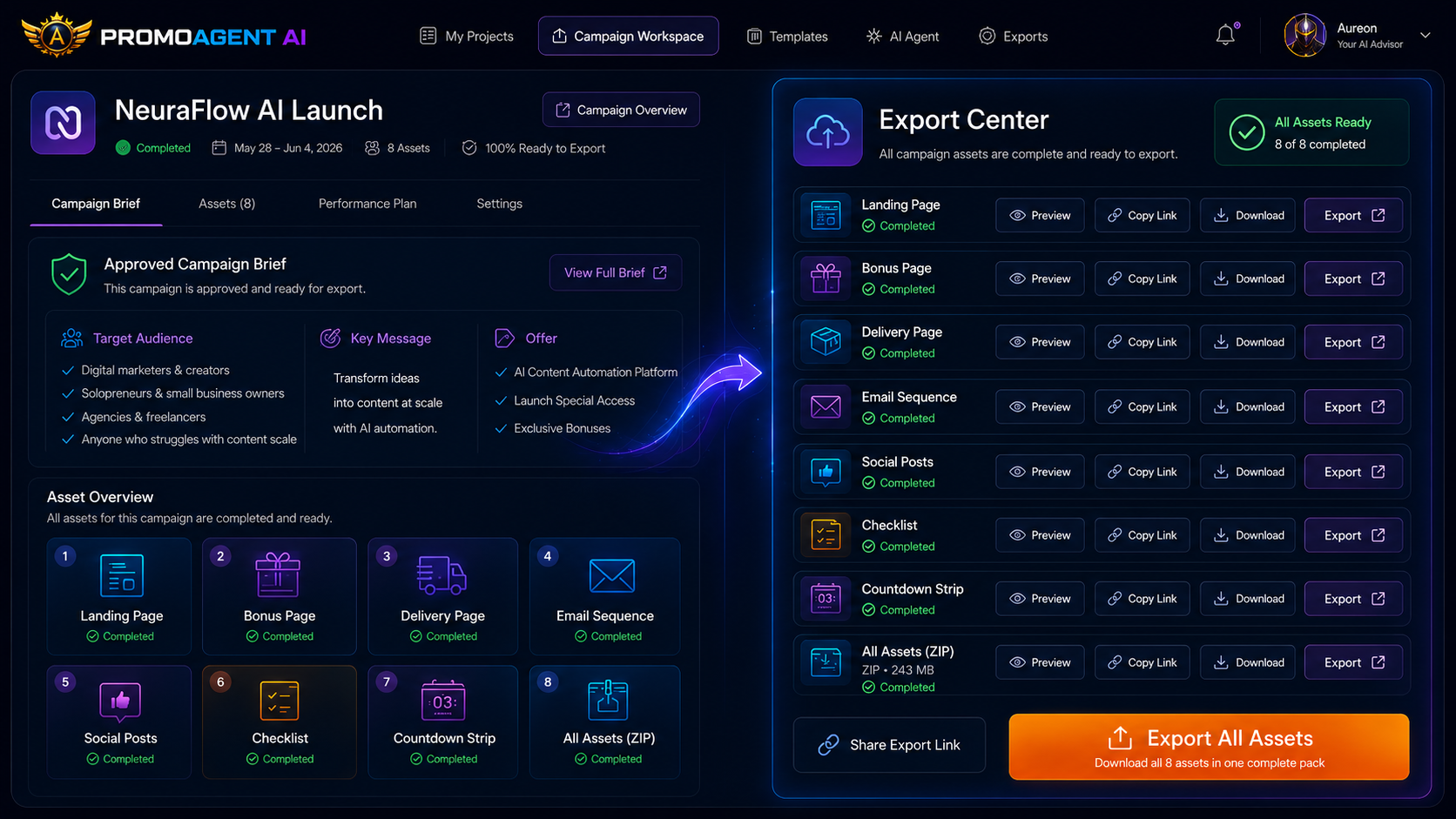Copy link for the Bonus Page
The image size is (1456, 819).
tap(1142, 279)
